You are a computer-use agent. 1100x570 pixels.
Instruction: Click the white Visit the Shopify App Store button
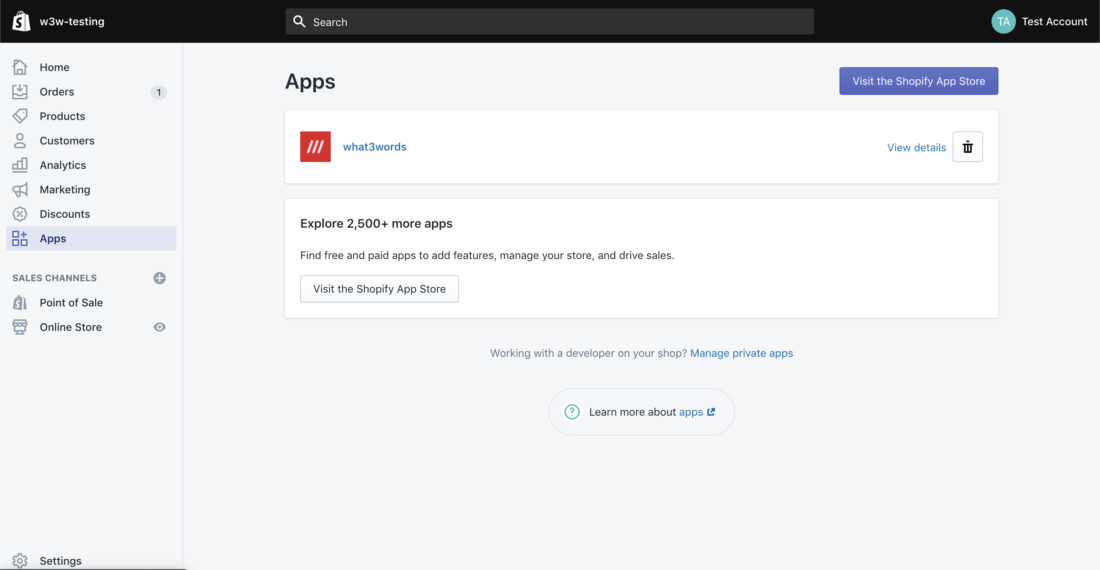[x=380, y=289]
